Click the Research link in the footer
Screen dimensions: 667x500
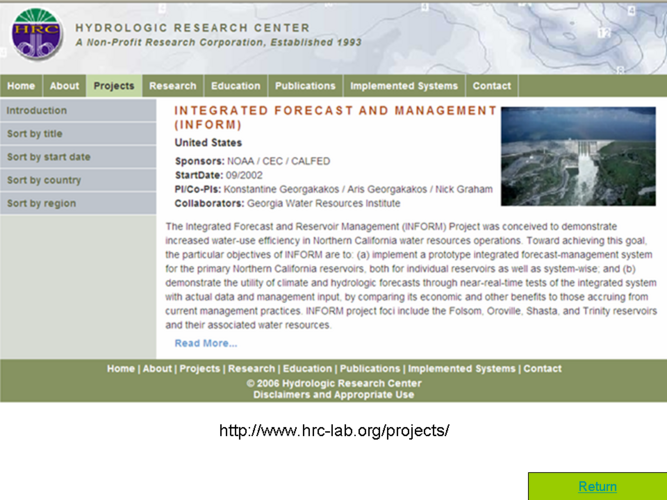[x=251, y=369]
